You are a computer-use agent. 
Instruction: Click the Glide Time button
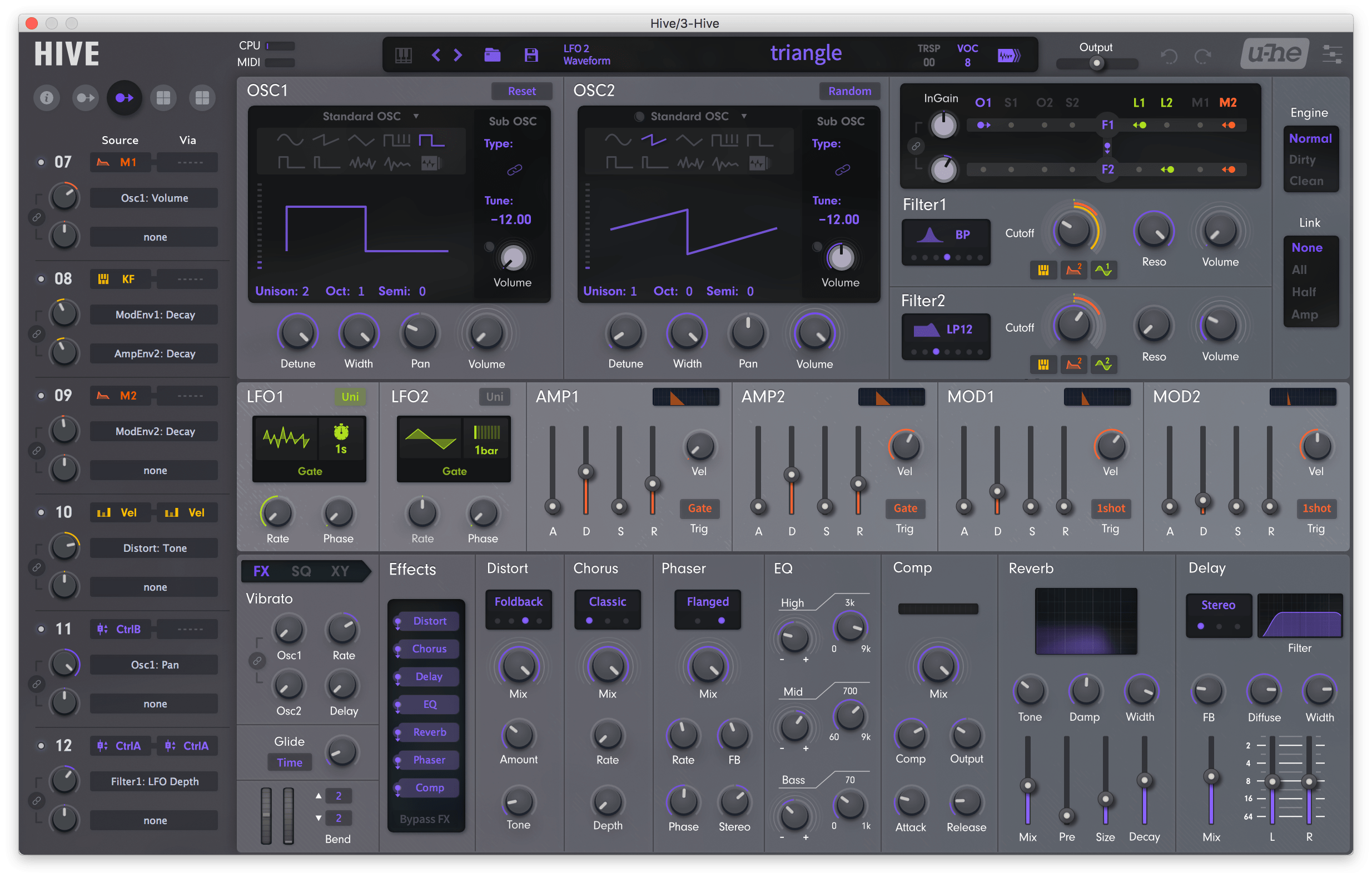(x=289, y=762)
